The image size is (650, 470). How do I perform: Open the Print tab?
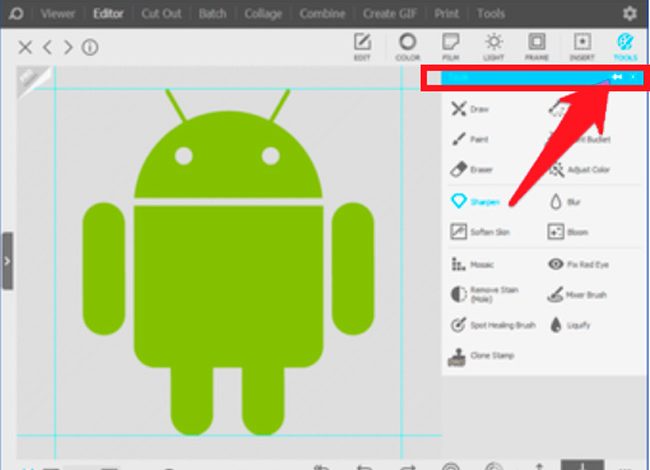pos(446,14)
